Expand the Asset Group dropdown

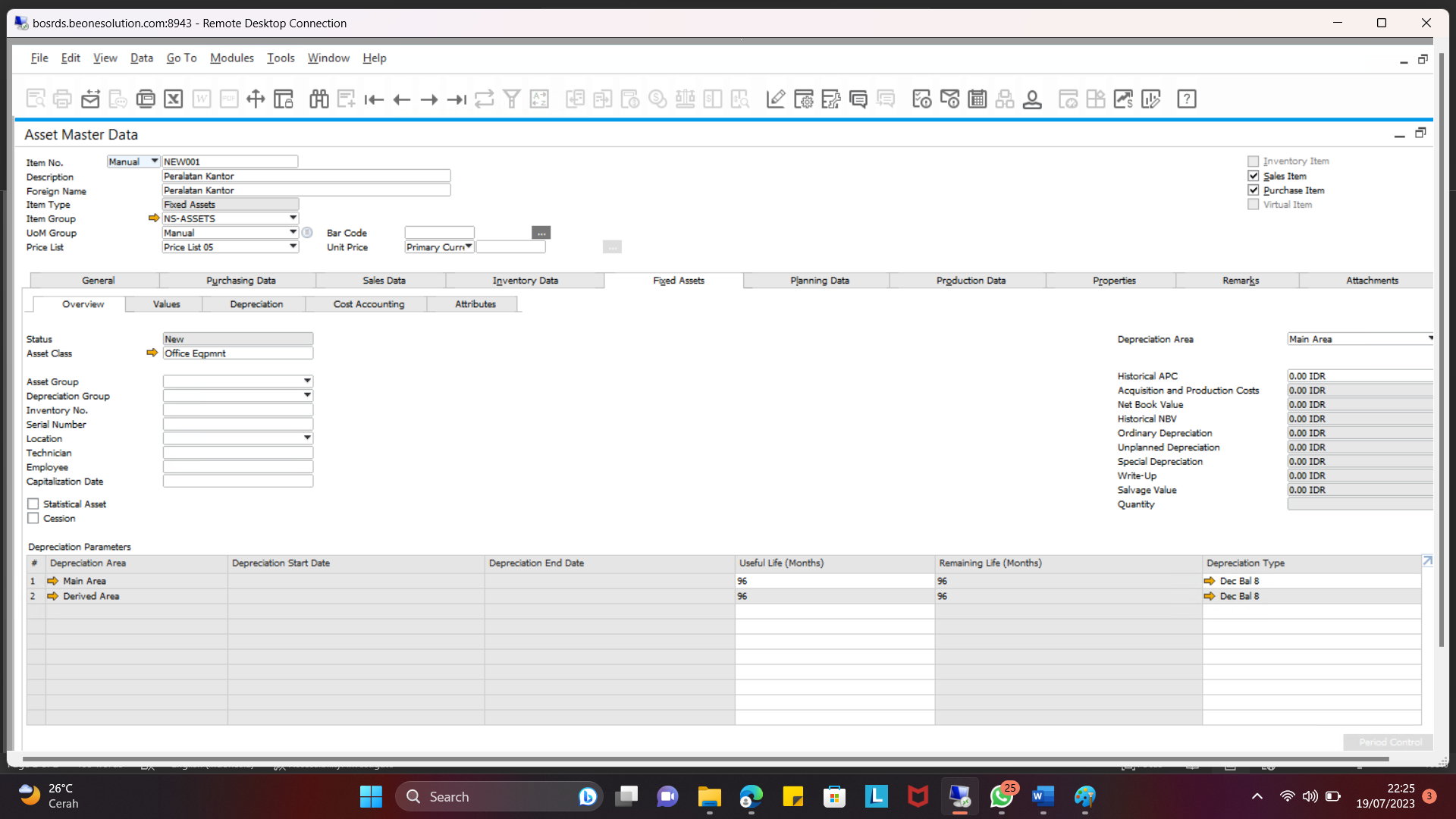[307, 381]
